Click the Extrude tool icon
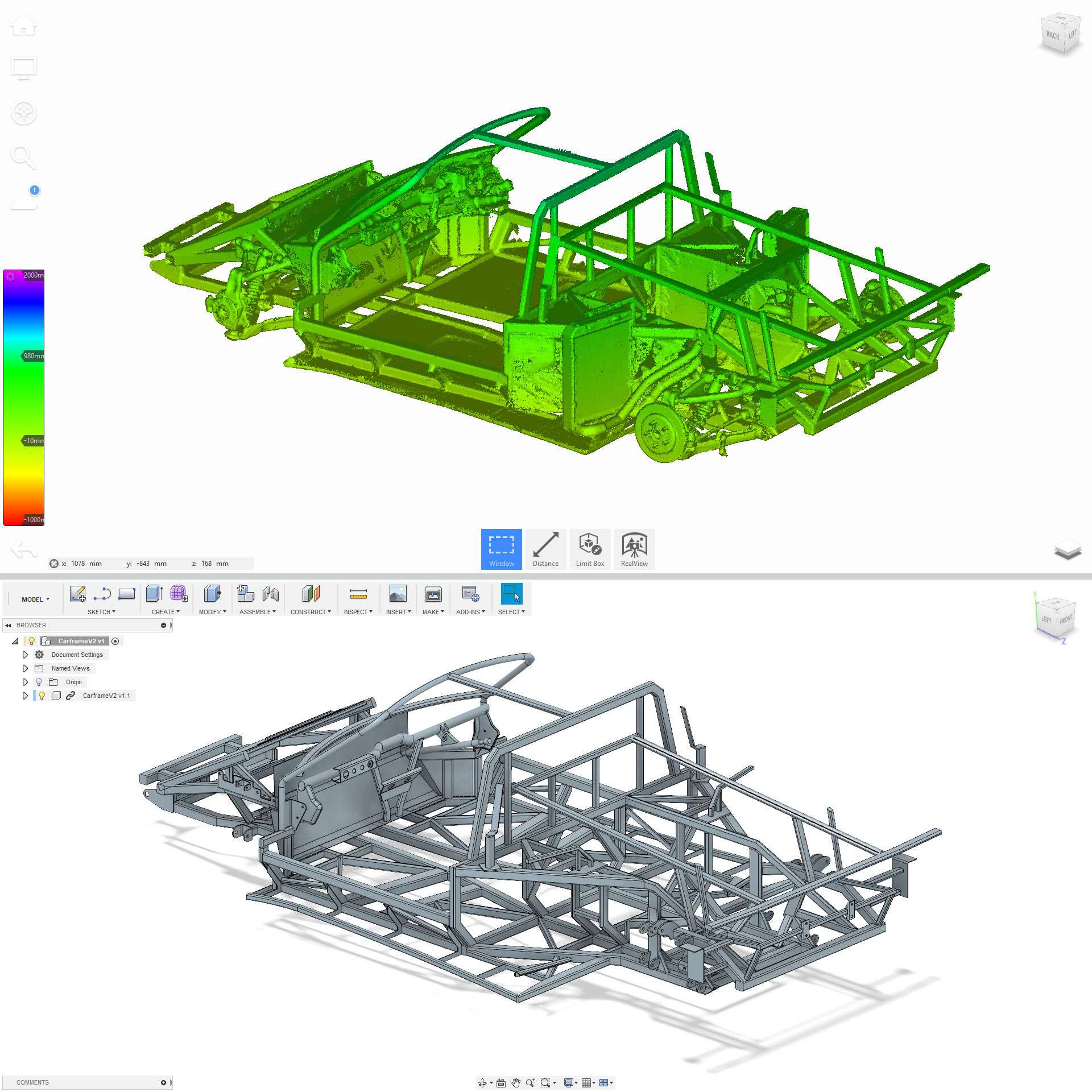The height and width of the screenshot is (1092, 1092). (154, 594)
